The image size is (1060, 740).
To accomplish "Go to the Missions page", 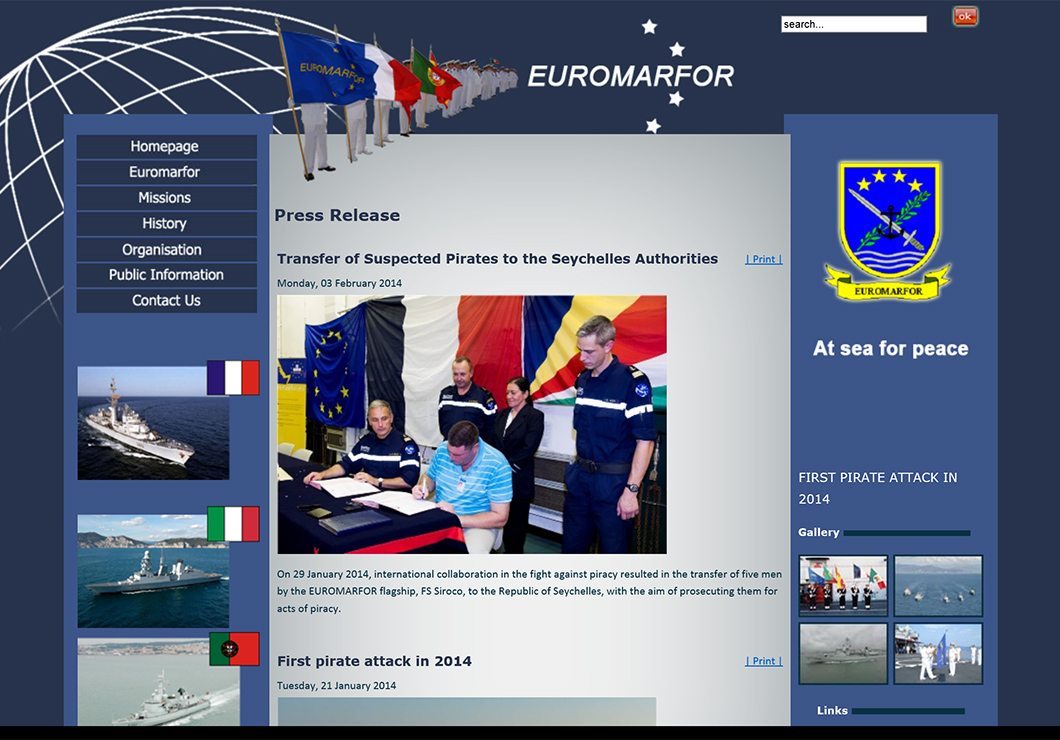I will (166, 198).
